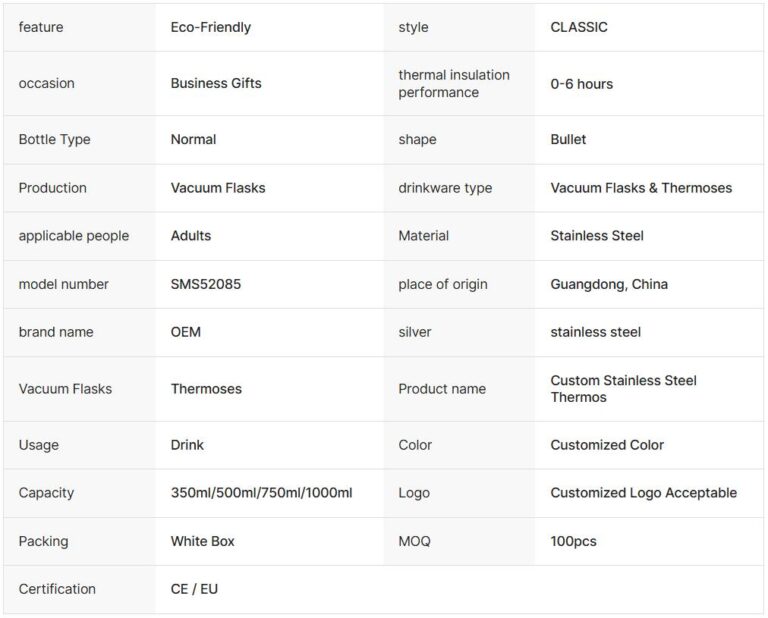Click the 'Business Gifts' occasion value
The height and width of the screenshot is (618, 768).
pos(216,83)
